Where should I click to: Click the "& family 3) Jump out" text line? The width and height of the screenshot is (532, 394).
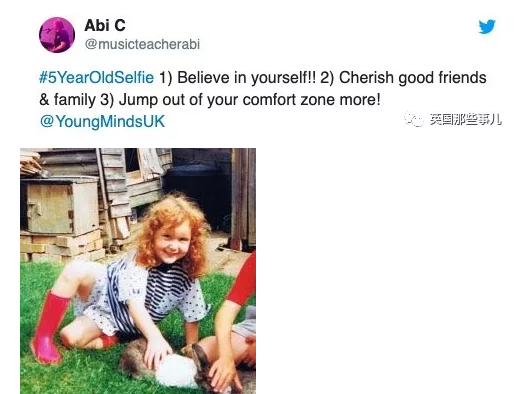click(210, 99)
